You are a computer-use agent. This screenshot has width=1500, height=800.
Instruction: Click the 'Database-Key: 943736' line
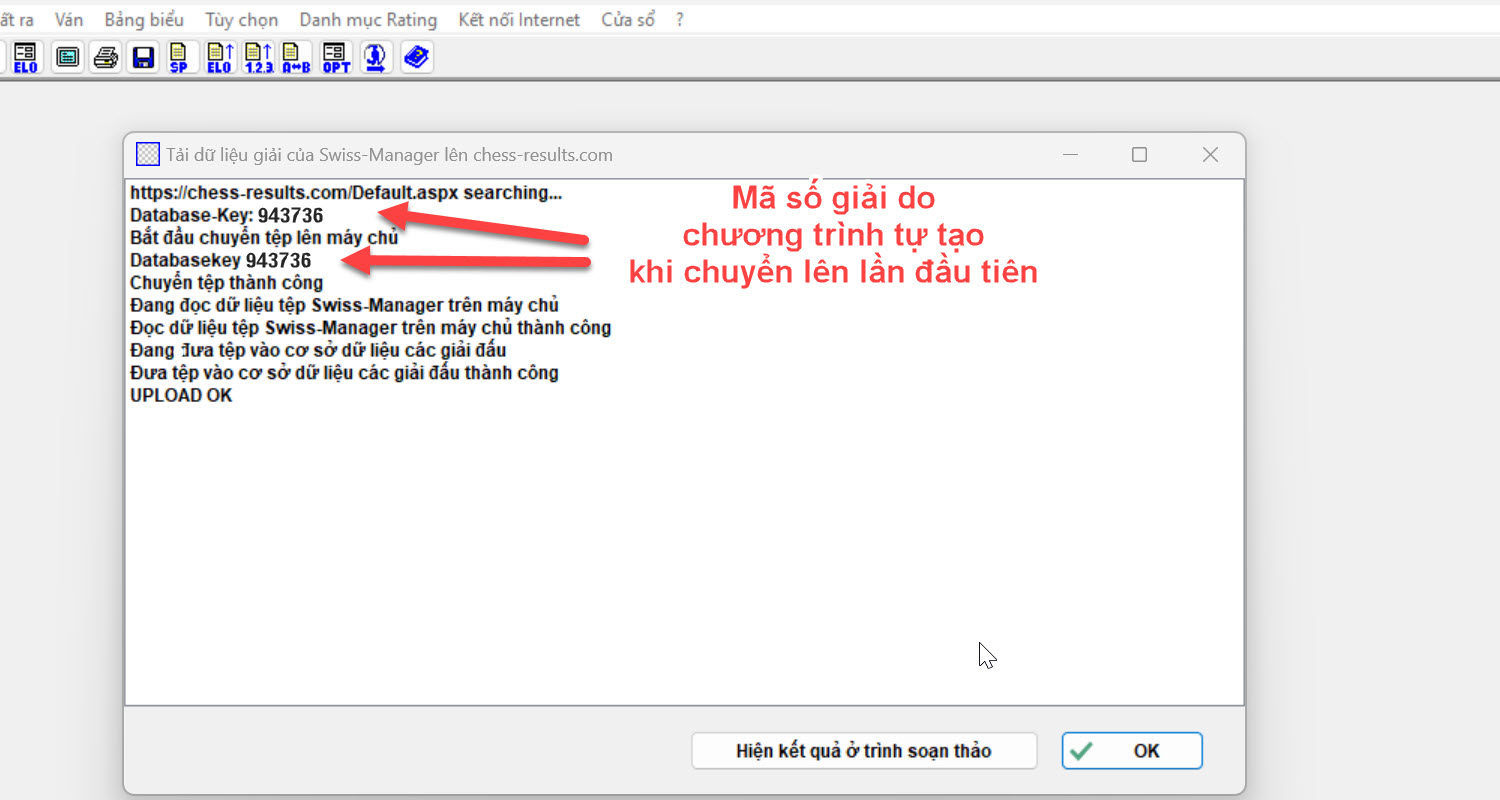tap(227, 215)
